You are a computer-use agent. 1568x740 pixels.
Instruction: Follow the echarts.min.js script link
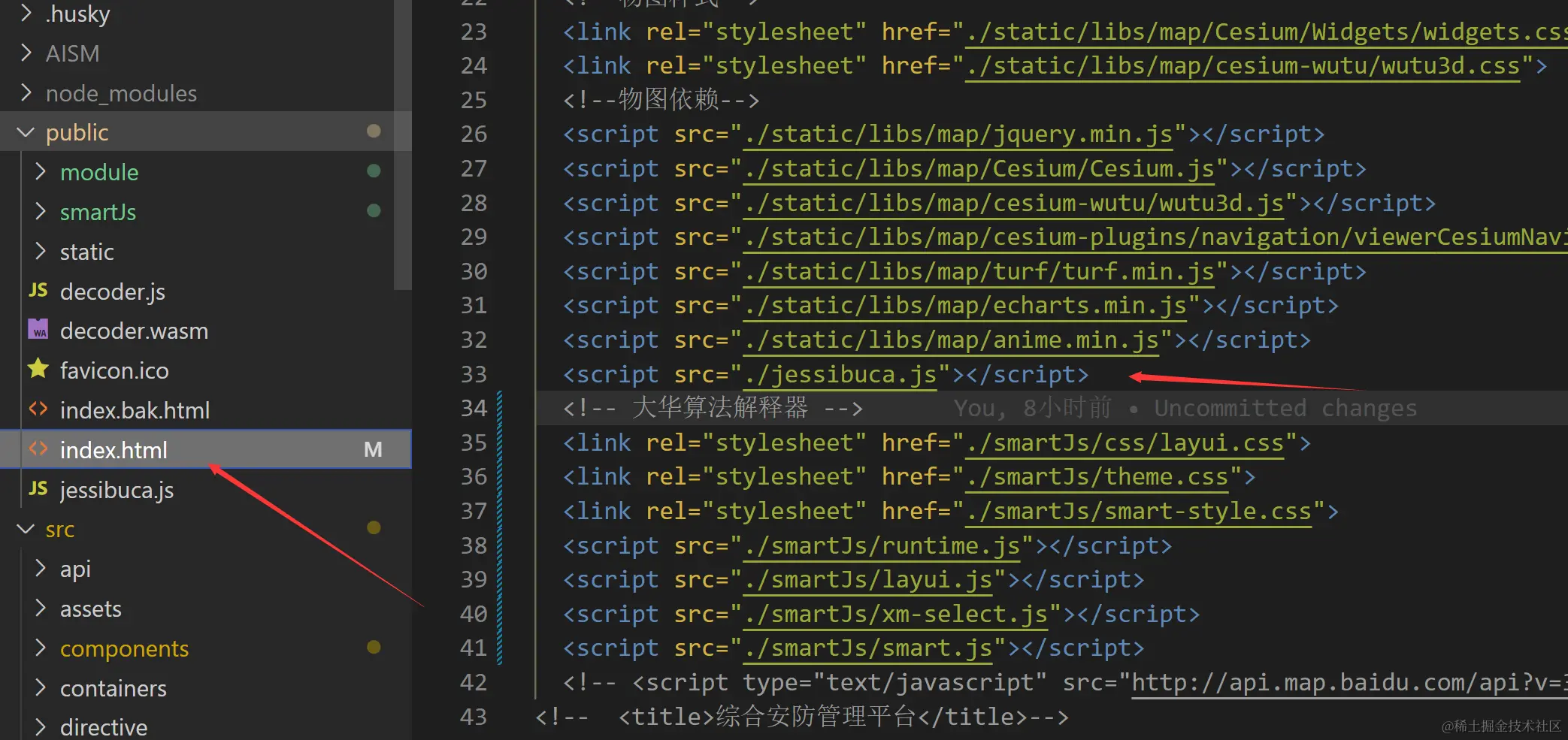click(x=965, y=306)
